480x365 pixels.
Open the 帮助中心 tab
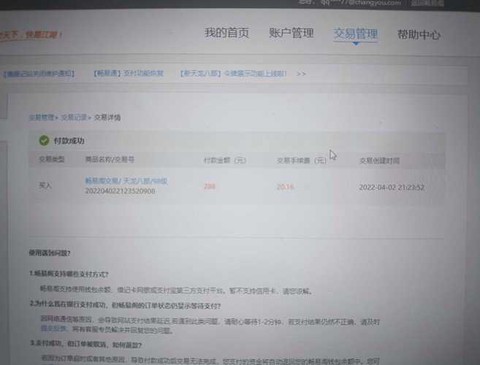[419, 34]
